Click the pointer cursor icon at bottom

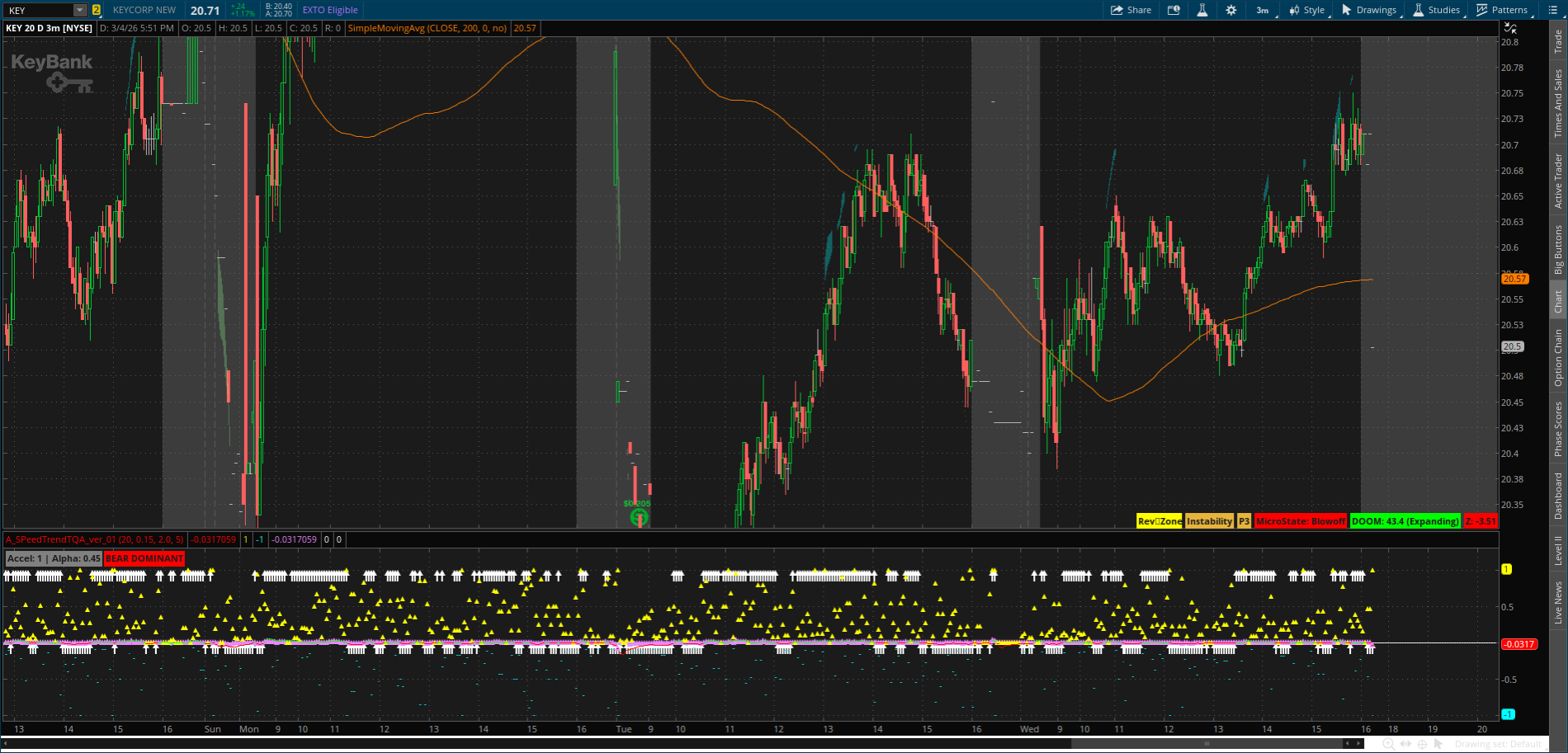(x=1438, y=744)
